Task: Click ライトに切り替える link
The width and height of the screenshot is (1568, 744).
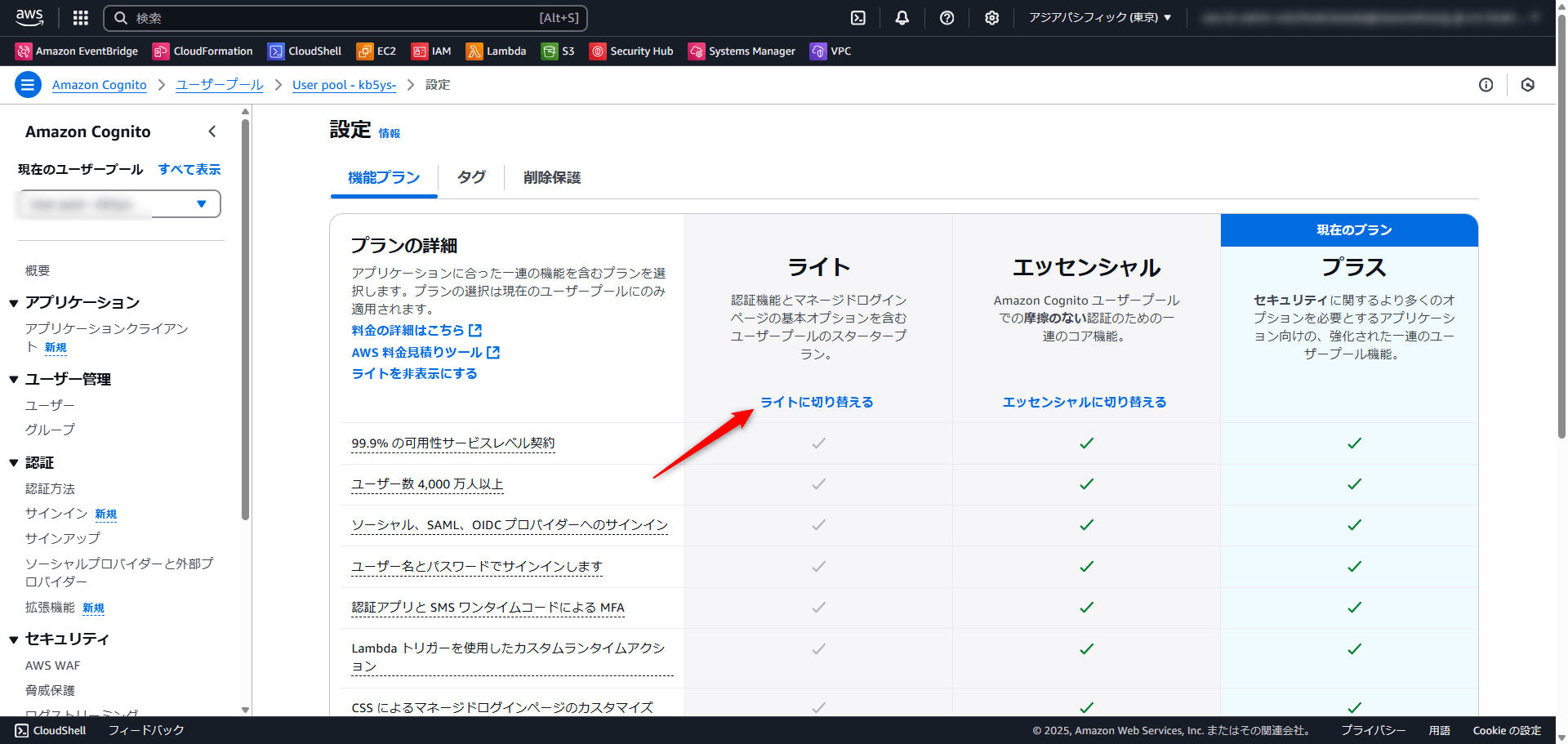Action: pyautogui.click(x=817, y=402)
